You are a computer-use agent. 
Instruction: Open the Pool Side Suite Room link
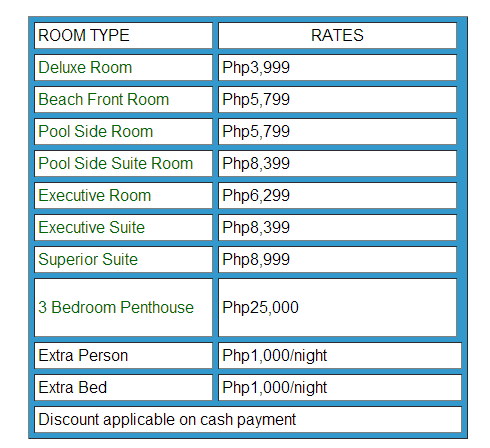tap(116, 163)
